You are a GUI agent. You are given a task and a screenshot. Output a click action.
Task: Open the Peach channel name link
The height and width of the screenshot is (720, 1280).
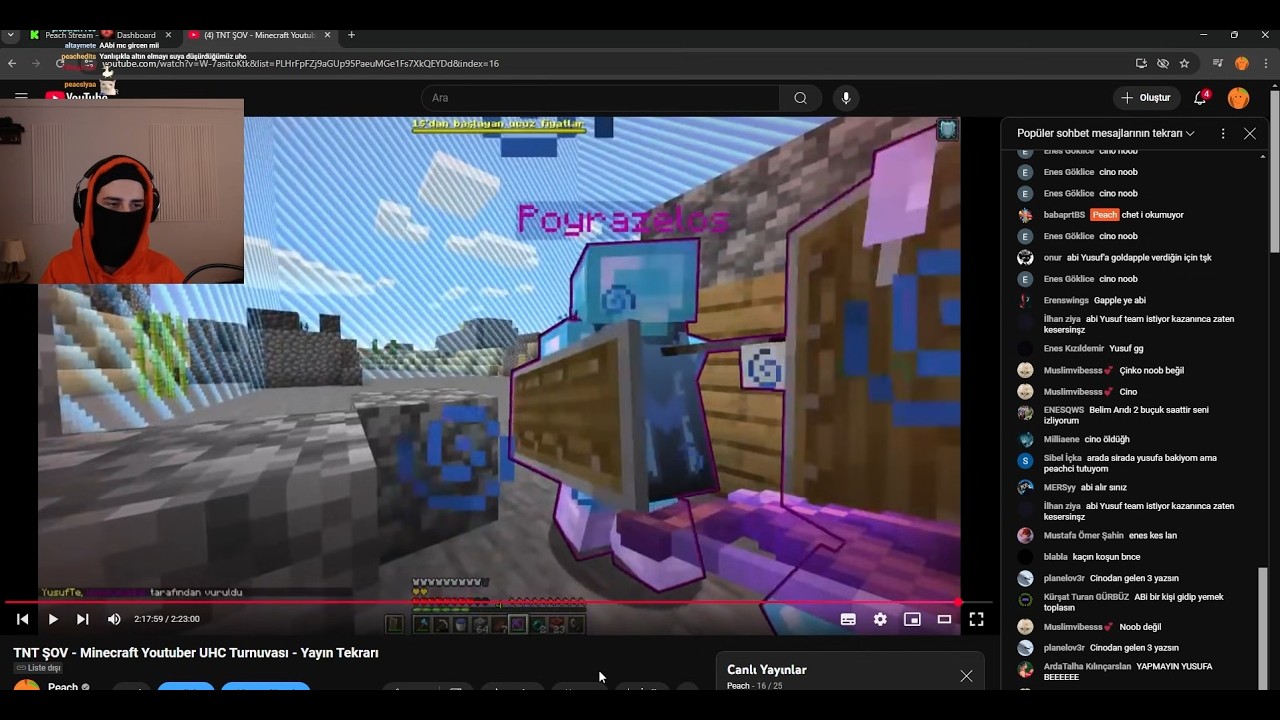tap(63, 687)
